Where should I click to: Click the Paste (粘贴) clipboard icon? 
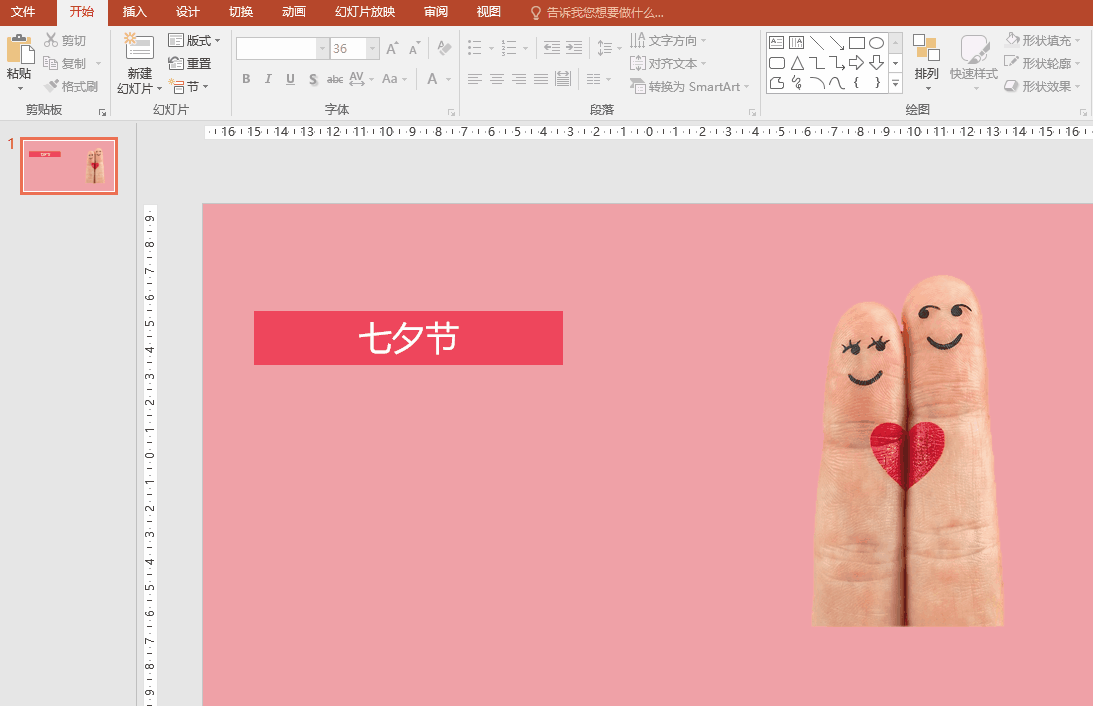19,50
